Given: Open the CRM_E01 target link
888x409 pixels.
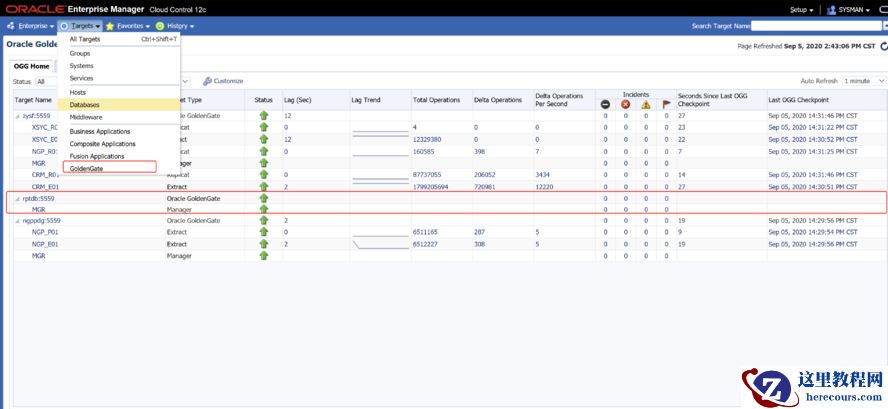Looking at the screenshot, I should pos(45,186).
